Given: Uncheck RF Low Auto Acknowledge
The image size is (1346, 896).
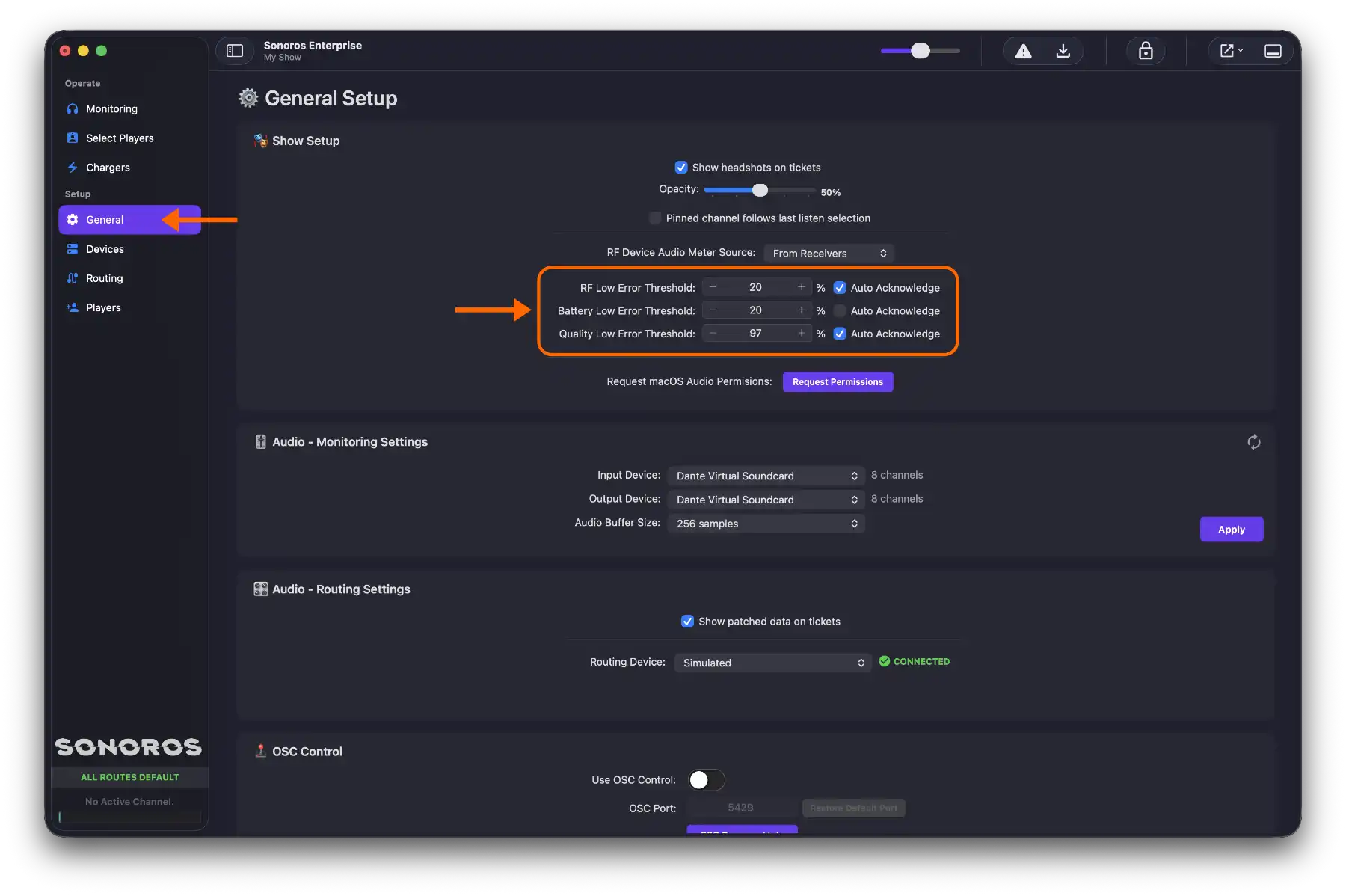Looking at the screenshot, I should click(x=840, y=288).
